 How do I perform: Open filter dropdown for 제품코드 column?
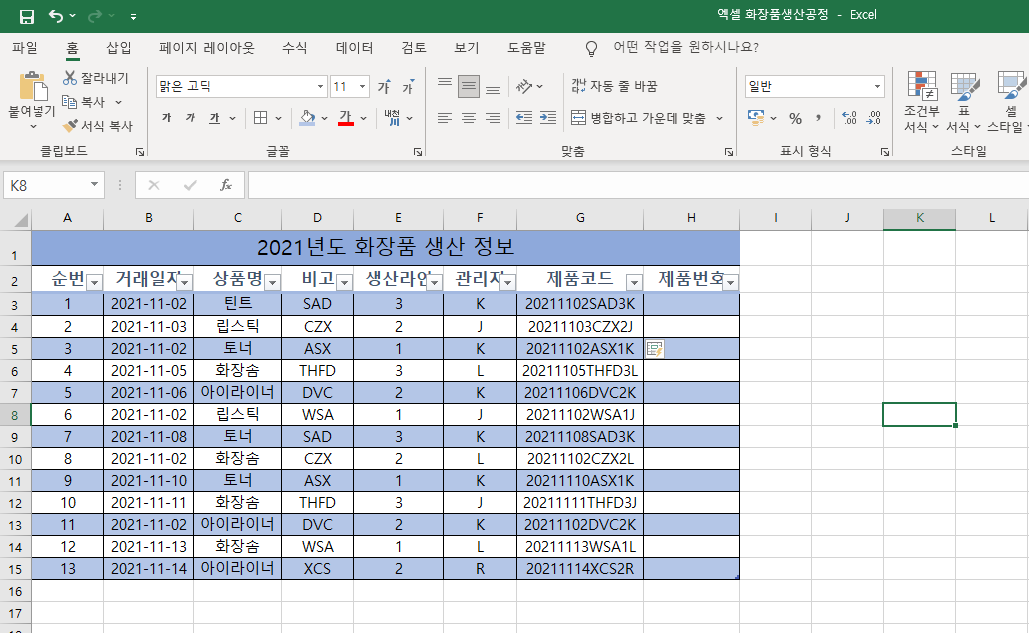click(634, 283)
